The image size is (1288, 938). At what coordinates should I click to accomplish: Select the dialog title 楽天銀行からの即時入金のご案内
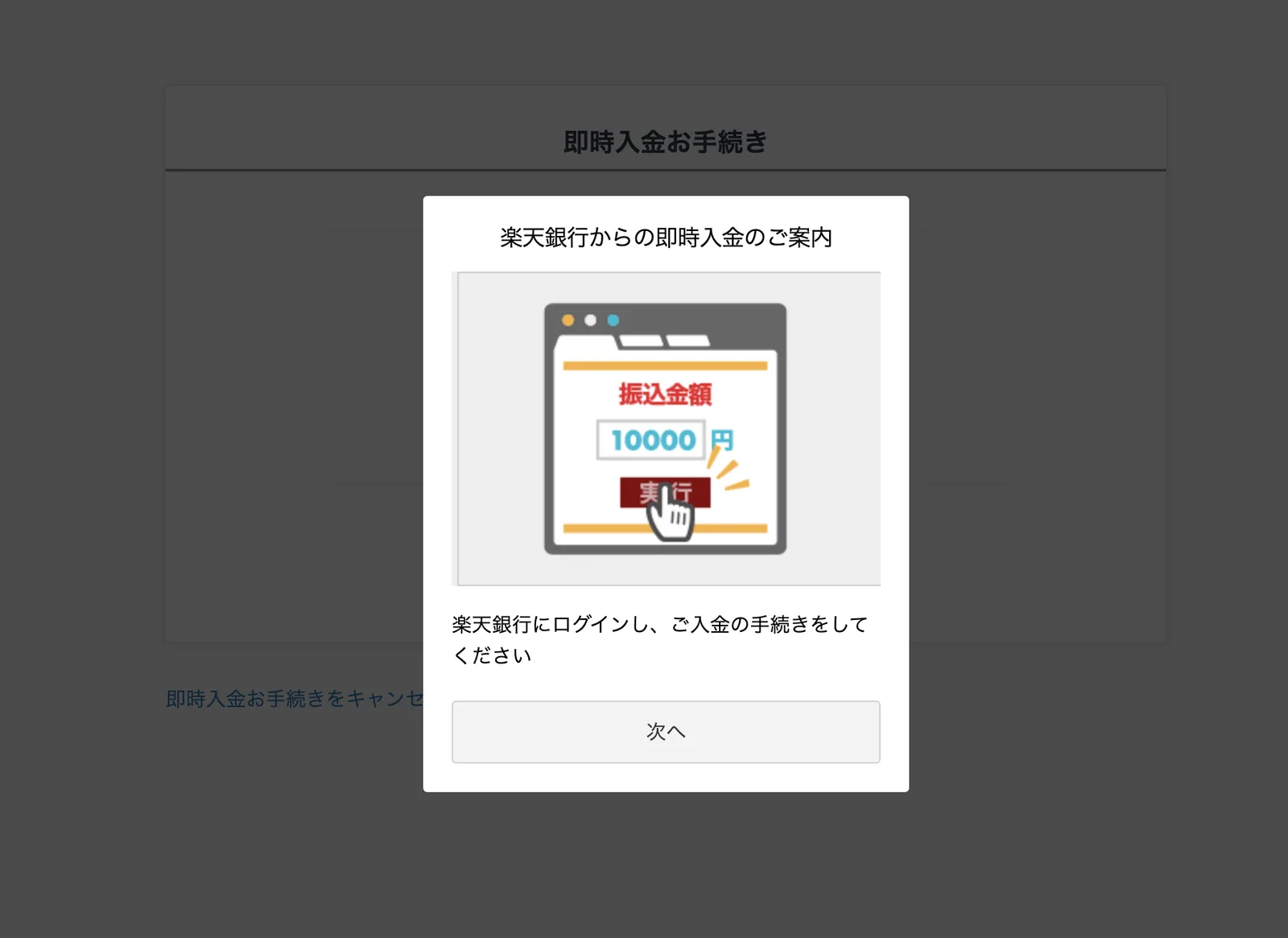[x=666, y=238]
